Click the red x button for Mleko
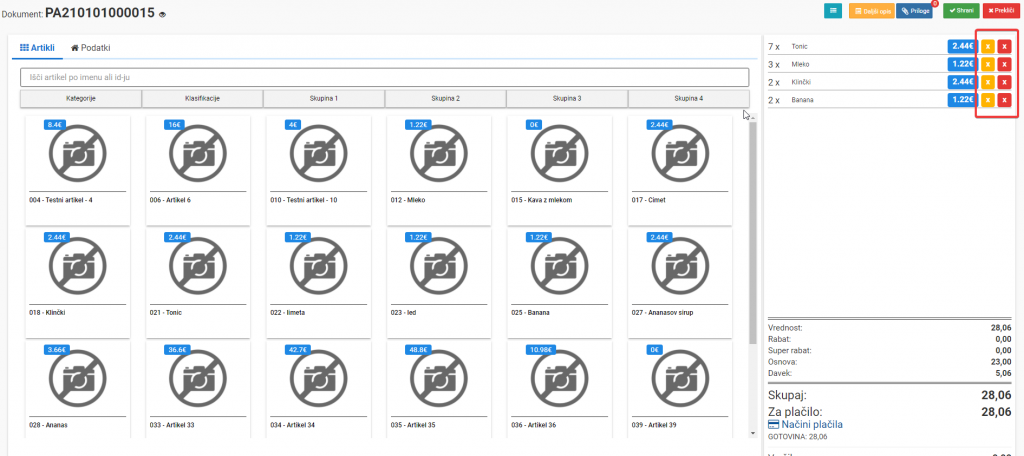This screenshot has width=1024, height=456. (1004, 64)
